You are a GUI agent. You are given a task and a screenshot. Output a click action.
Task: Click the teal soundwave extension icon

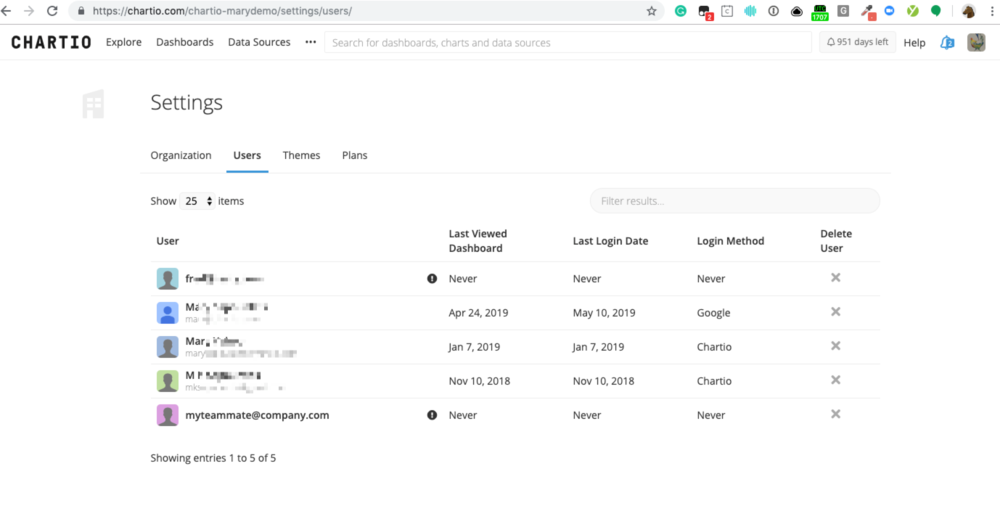[750, 11]
